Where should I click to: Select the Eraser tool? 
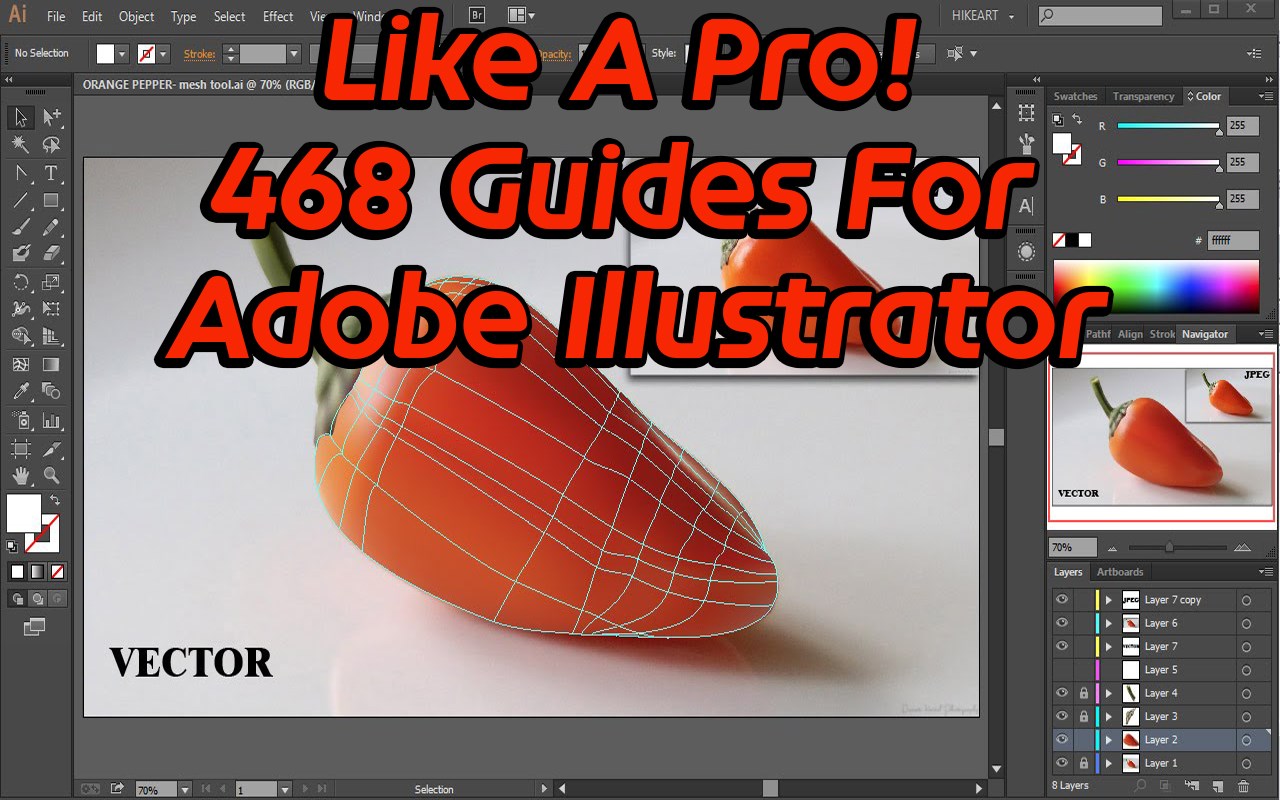[x=51, y=254]
